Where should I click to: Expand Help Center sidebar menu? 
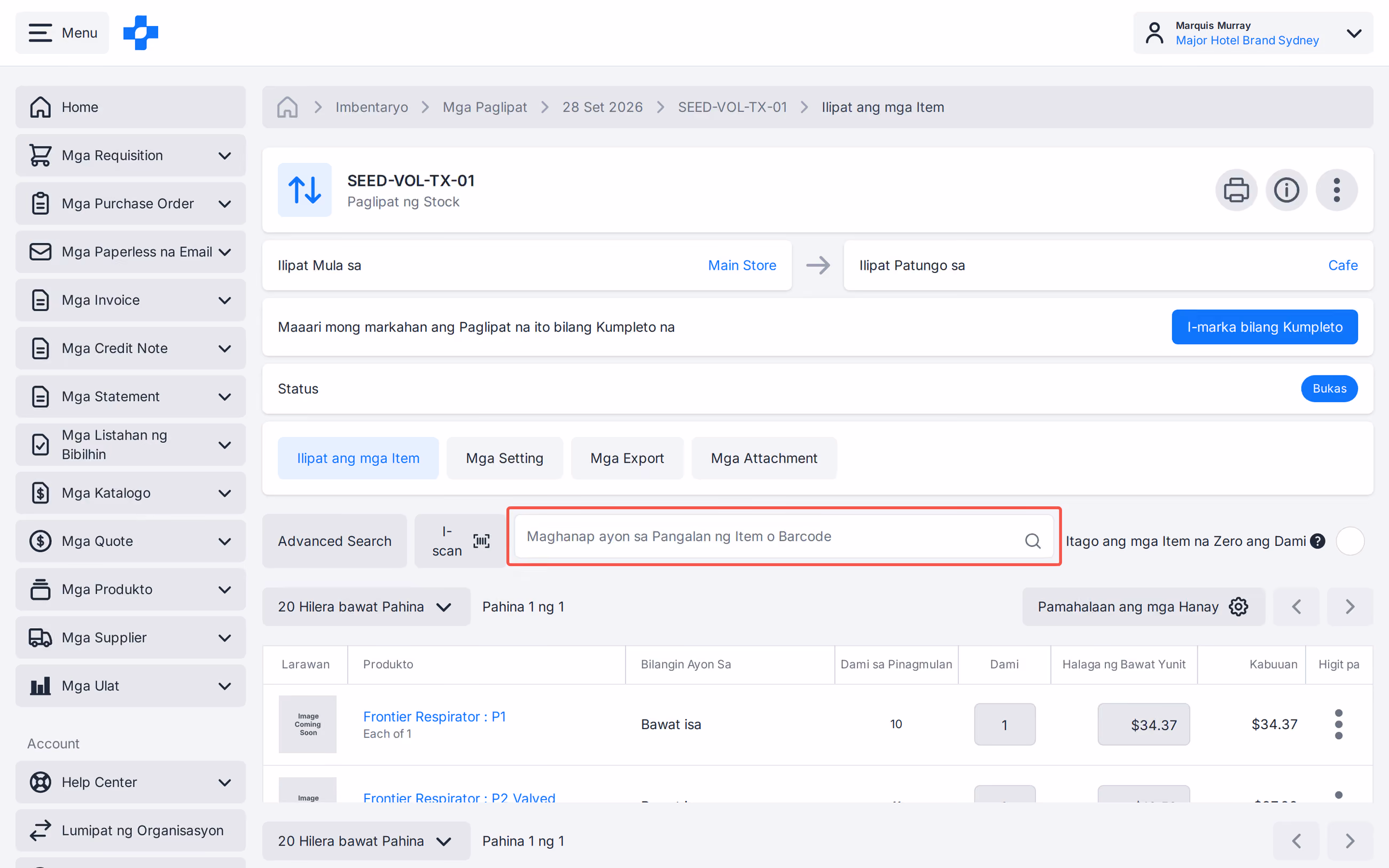130,783
